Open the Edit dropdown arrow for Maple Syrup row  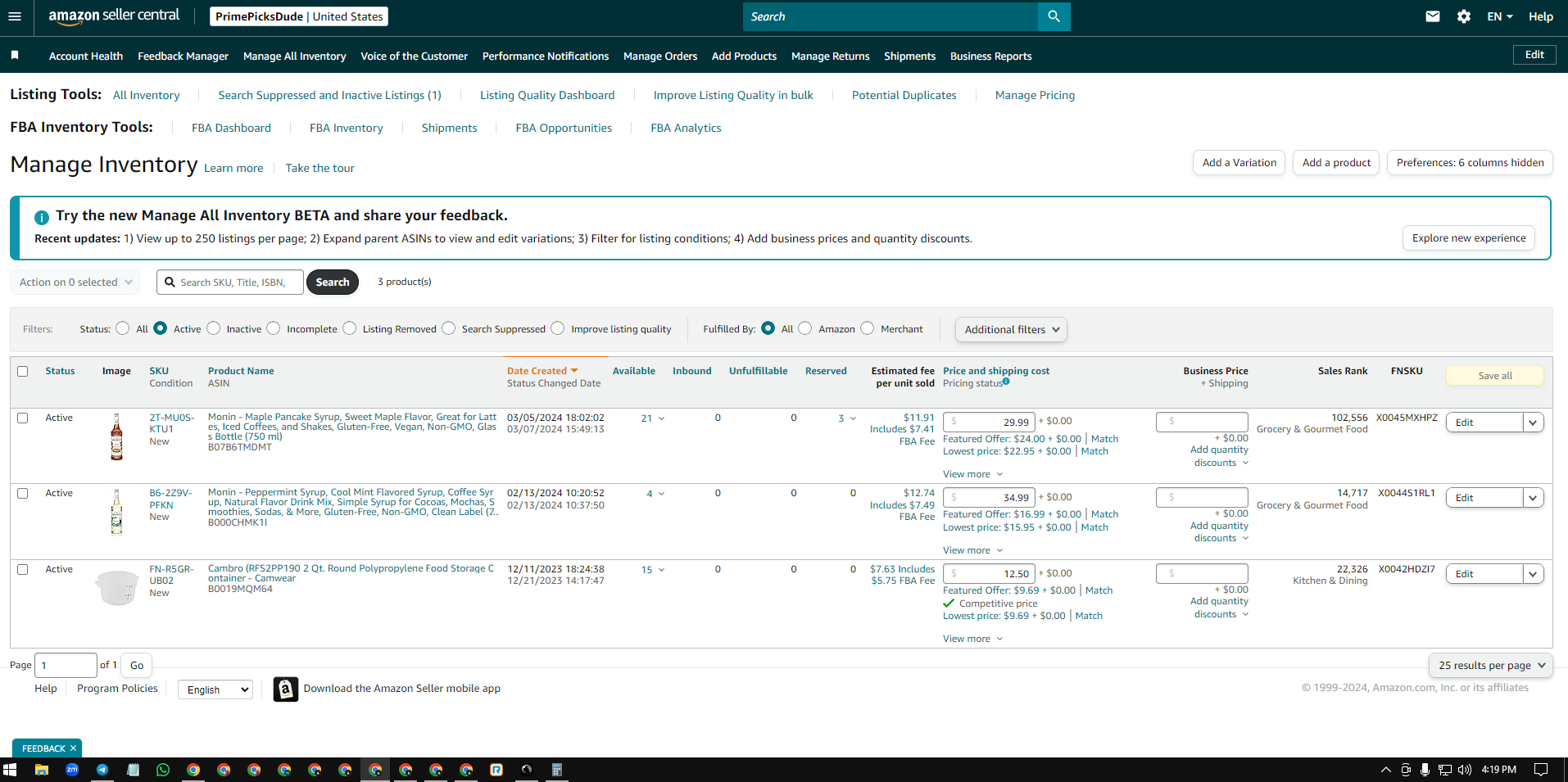pyautogui.click(x=1533, y=423)
